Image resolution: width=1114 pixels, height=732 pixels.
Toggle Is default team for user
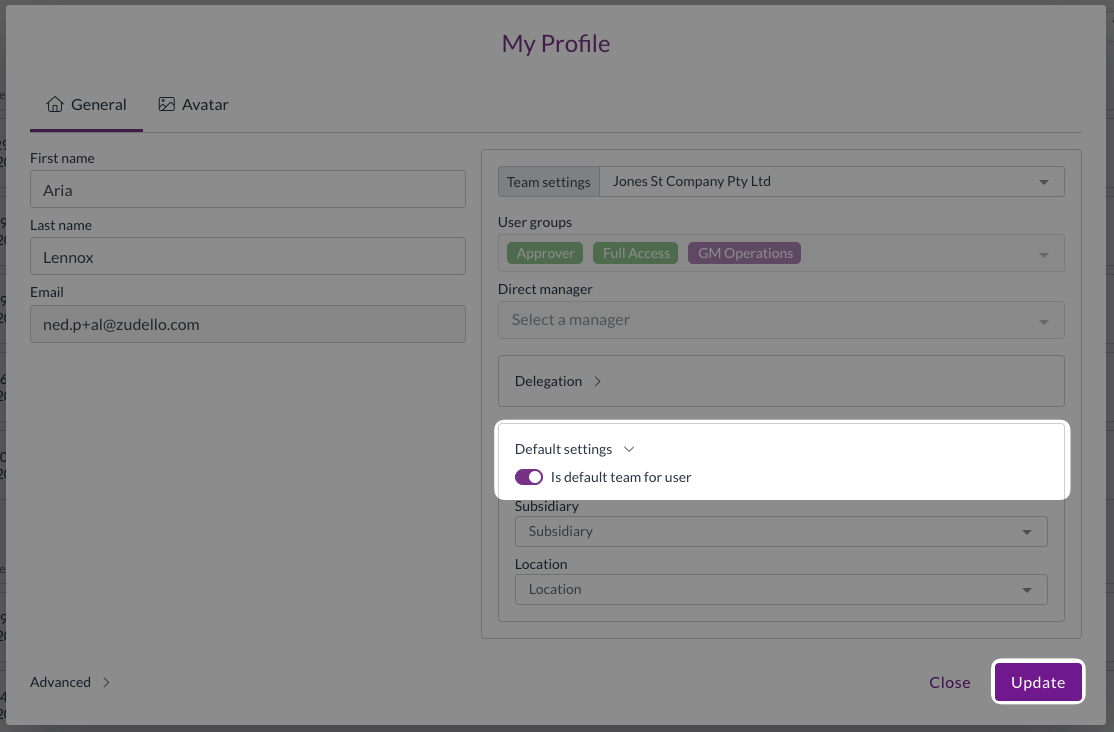point(529,477)
